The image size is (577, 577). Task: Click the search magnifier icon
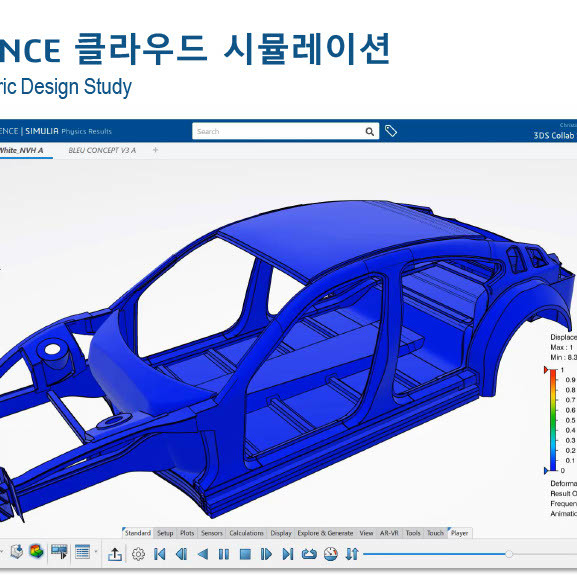point(369,131)
